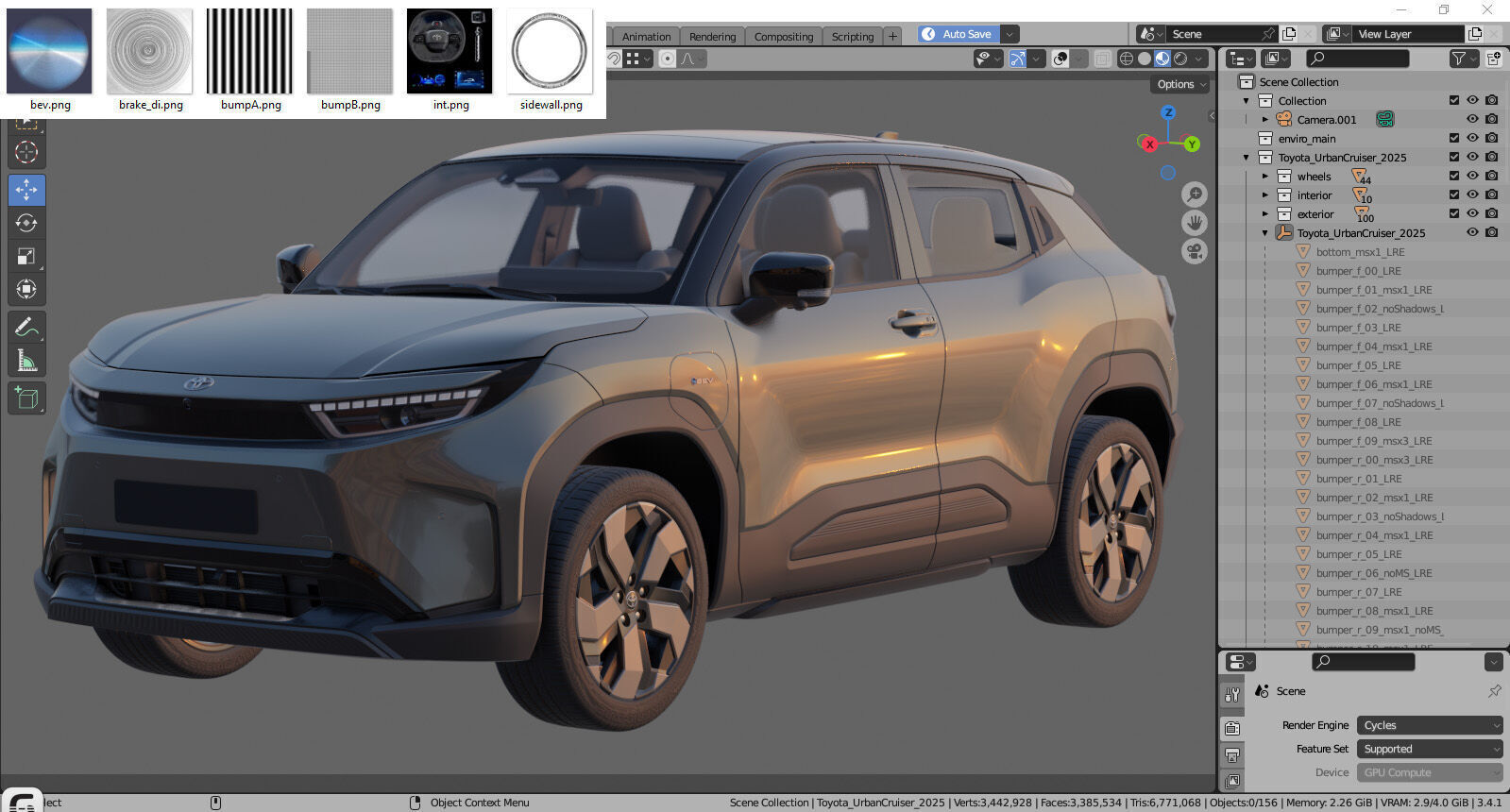Screen dimensions: 1510x812
Task: Add a new workspace tab
Action: pos(892,37)
